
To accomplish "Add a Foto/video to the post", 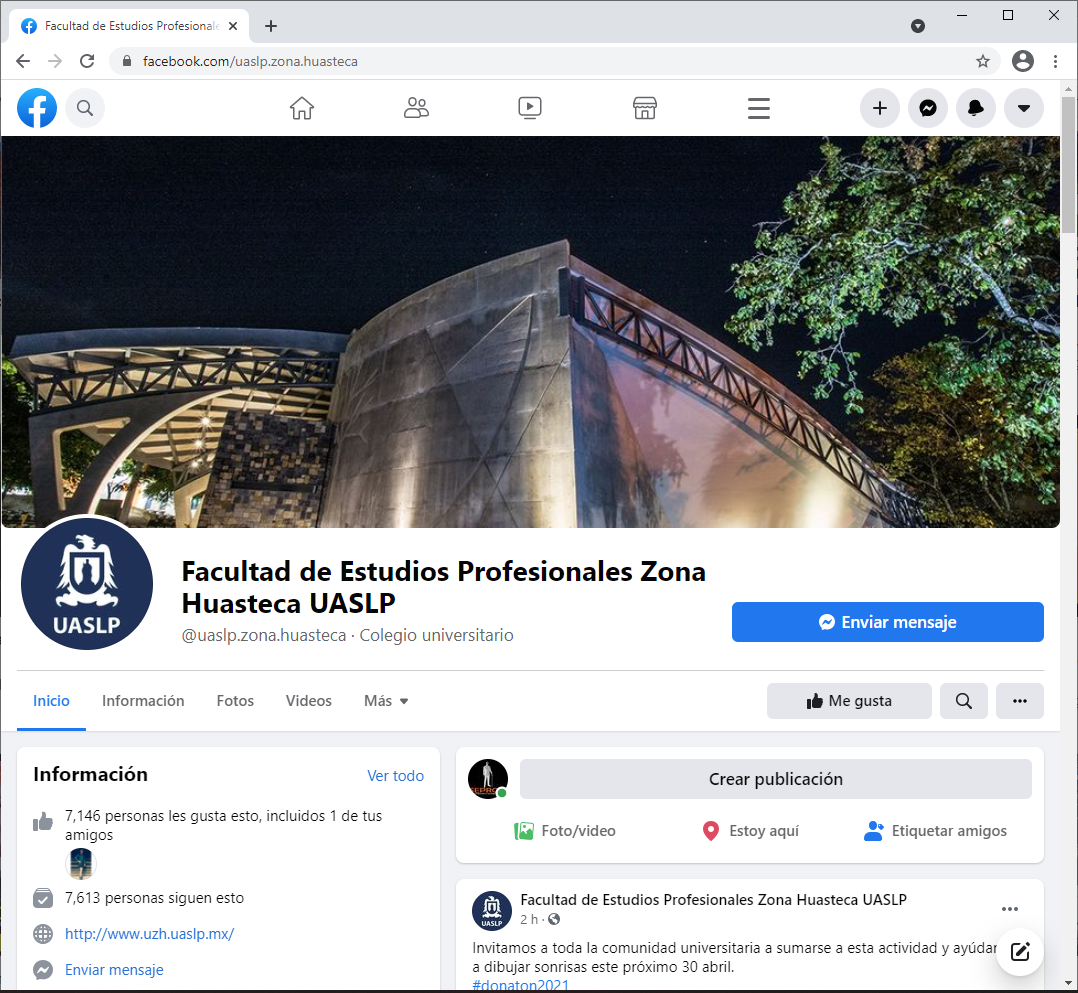I will (565, 831).
